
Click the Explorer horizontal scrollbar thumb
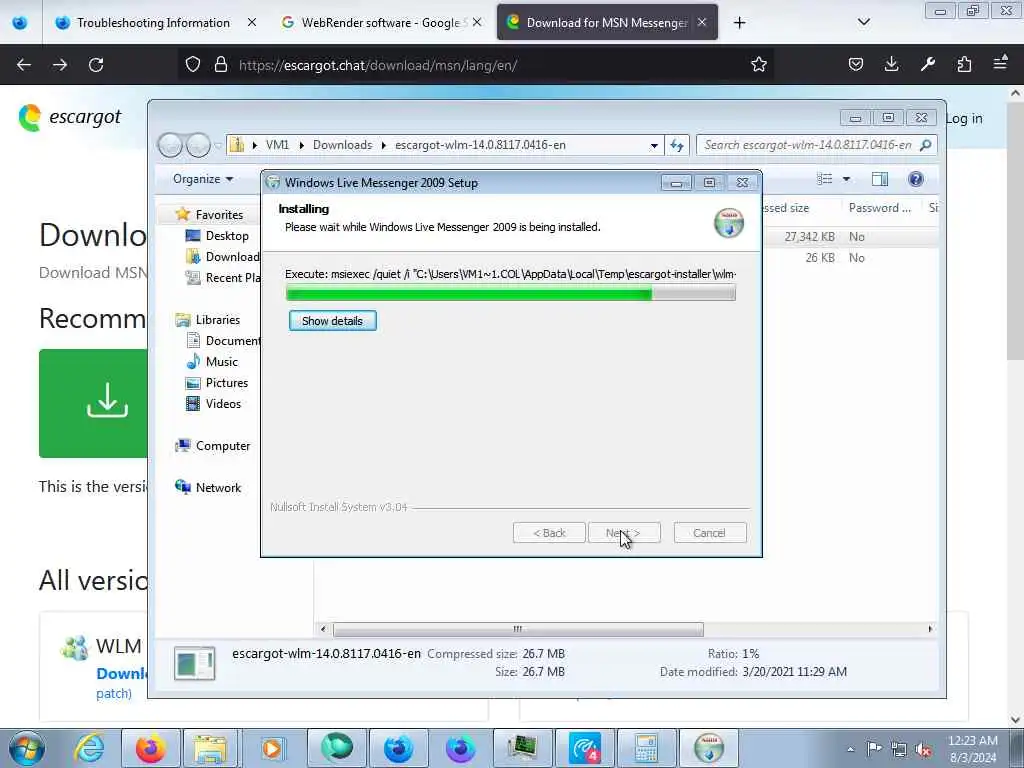pos(518,629)
